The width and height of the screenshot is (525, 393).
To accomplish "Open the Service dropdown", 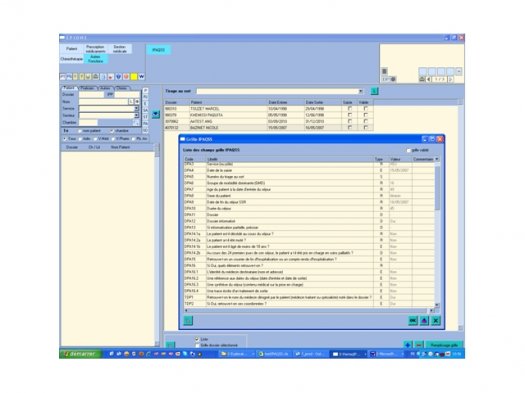I will click(136, 108).
